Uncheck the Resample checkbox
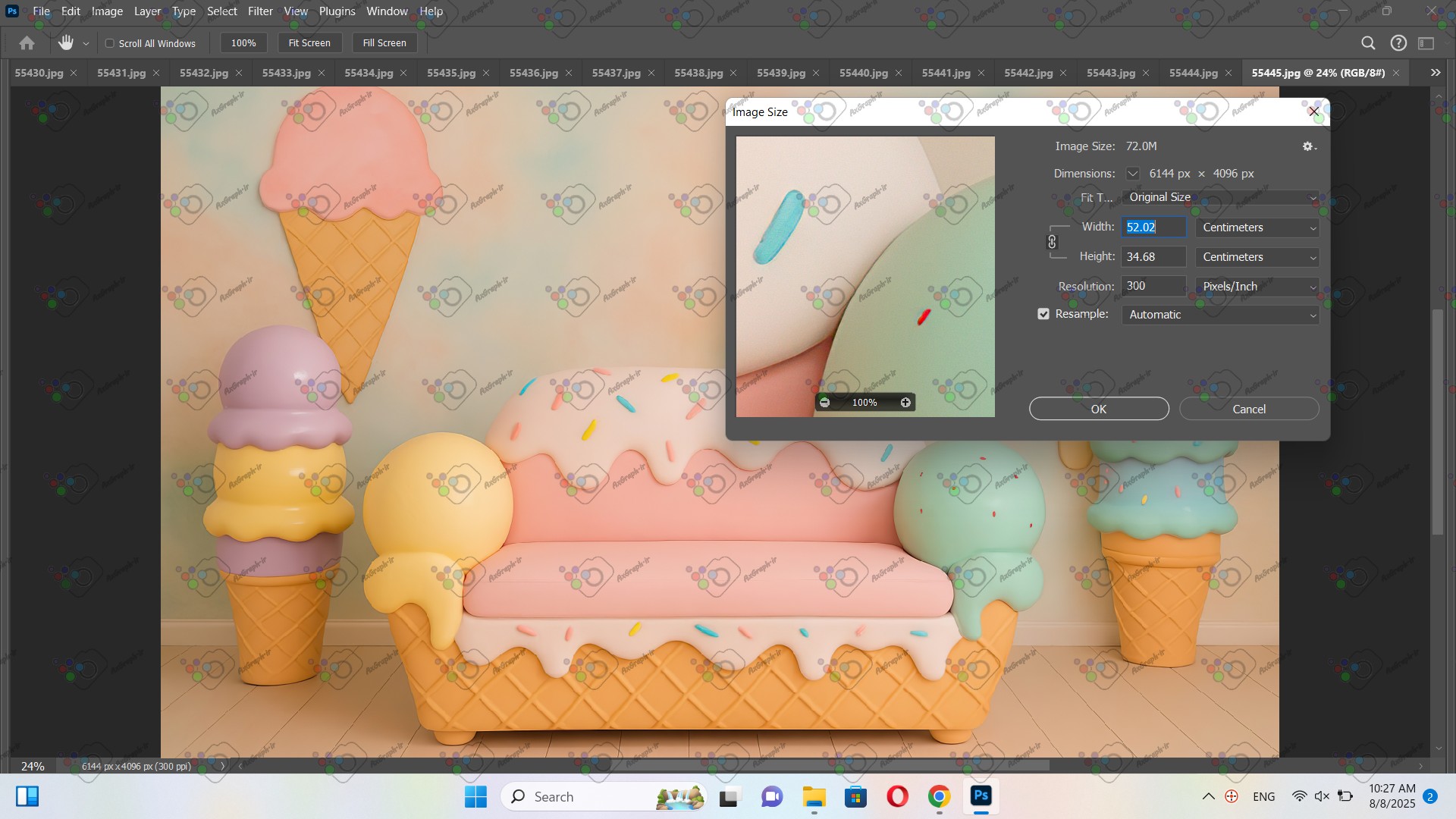This screenshot has width=1456, height=819. click(1043, 314)
